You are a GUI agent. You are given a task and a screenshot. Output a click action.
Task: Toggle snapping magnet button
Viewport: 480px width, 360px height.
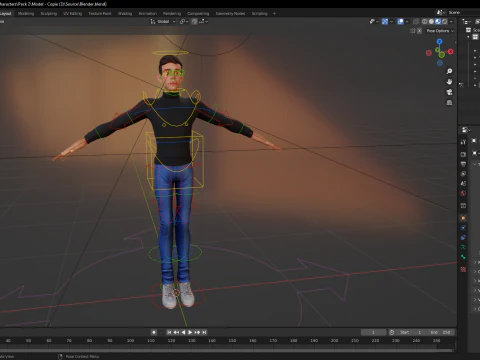194,22
